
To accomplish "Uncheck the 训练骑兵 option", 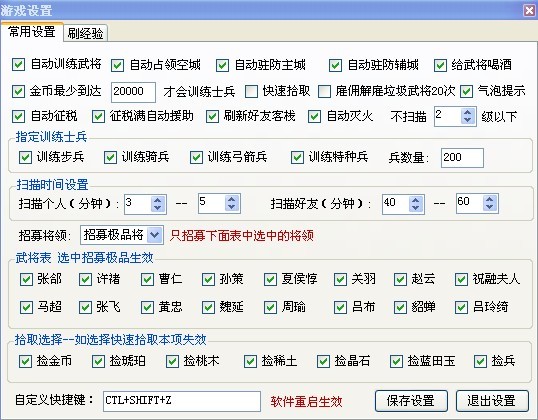I will (x=110, y=158).
